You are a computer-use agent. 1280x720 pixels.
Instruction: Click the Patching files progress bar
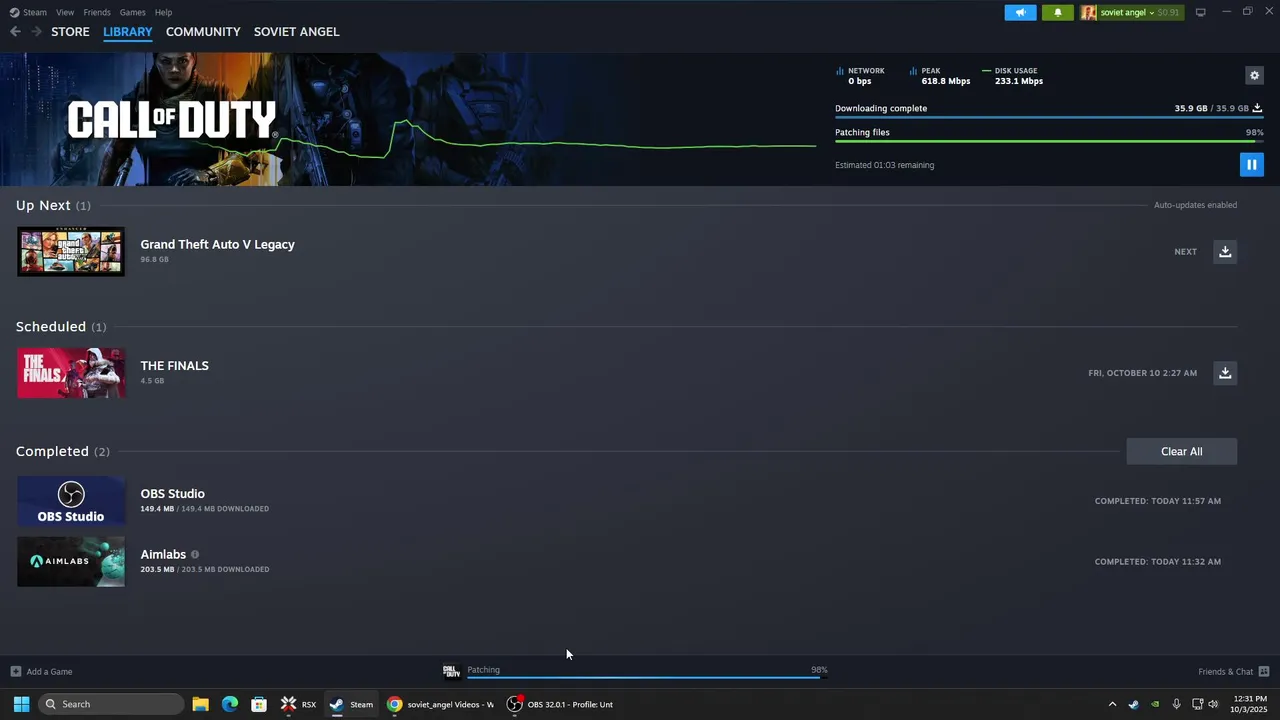click(1049, 142)
